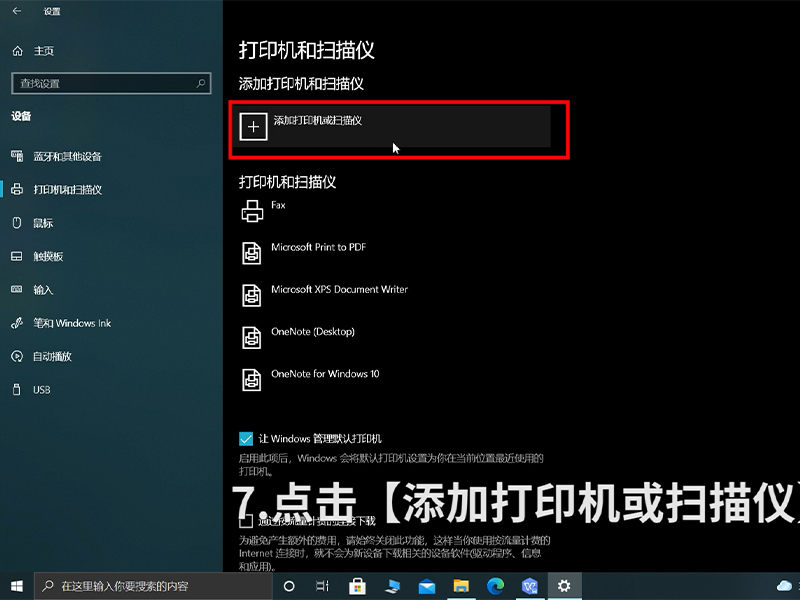Click the plus icon to add printer
Image resolution: width=800 pixels, height=600 pixels.
point(253,127)
